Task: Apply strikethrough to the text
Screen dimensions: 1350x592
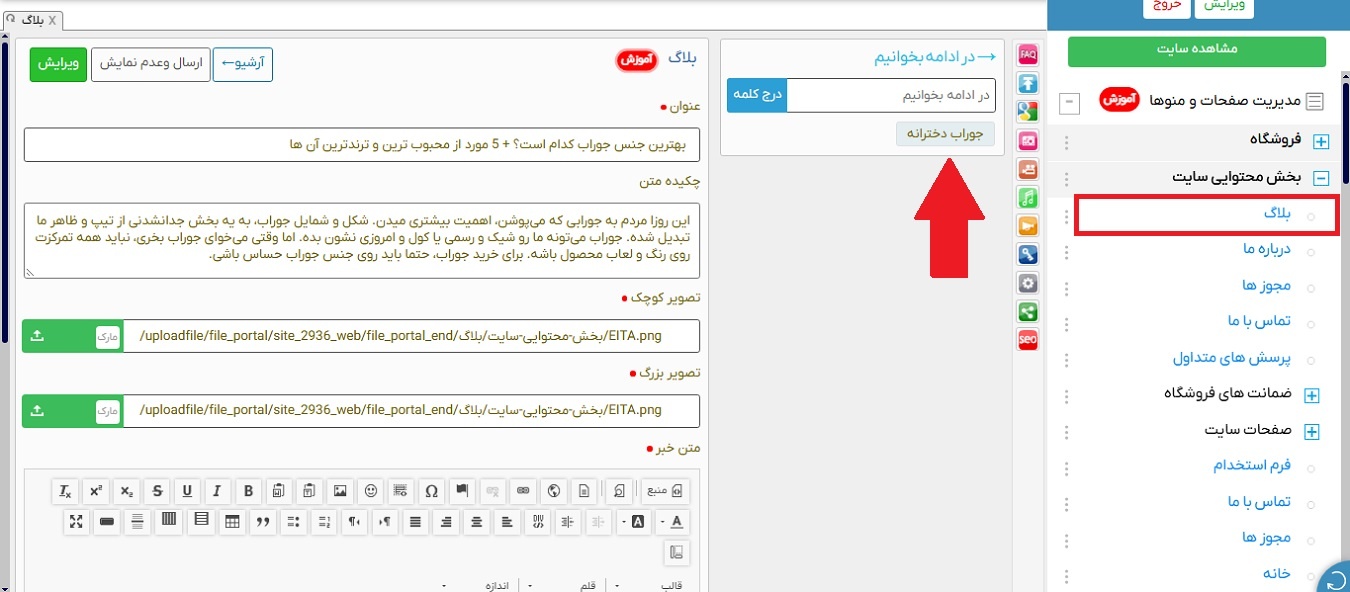Action: tap(157, 490)
